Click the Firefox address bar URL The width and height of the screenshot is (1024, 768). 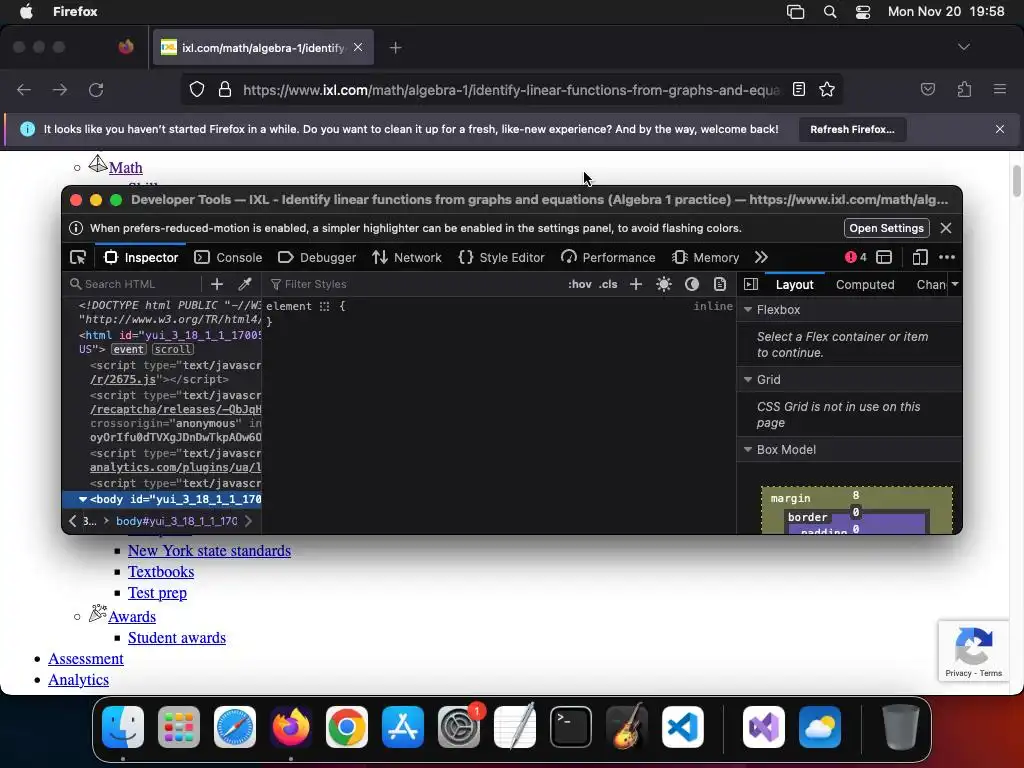point(511,90)
